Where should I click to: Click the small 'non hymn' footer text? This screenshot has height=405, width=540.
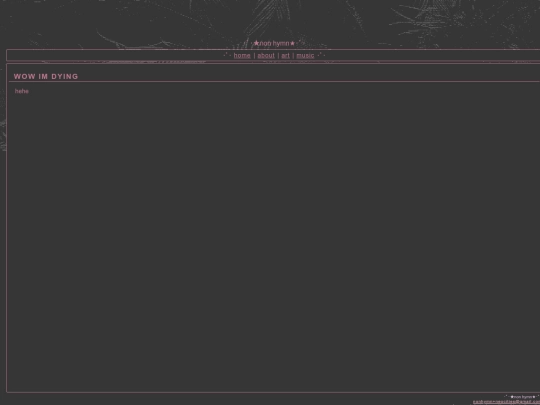click(522, 397)
